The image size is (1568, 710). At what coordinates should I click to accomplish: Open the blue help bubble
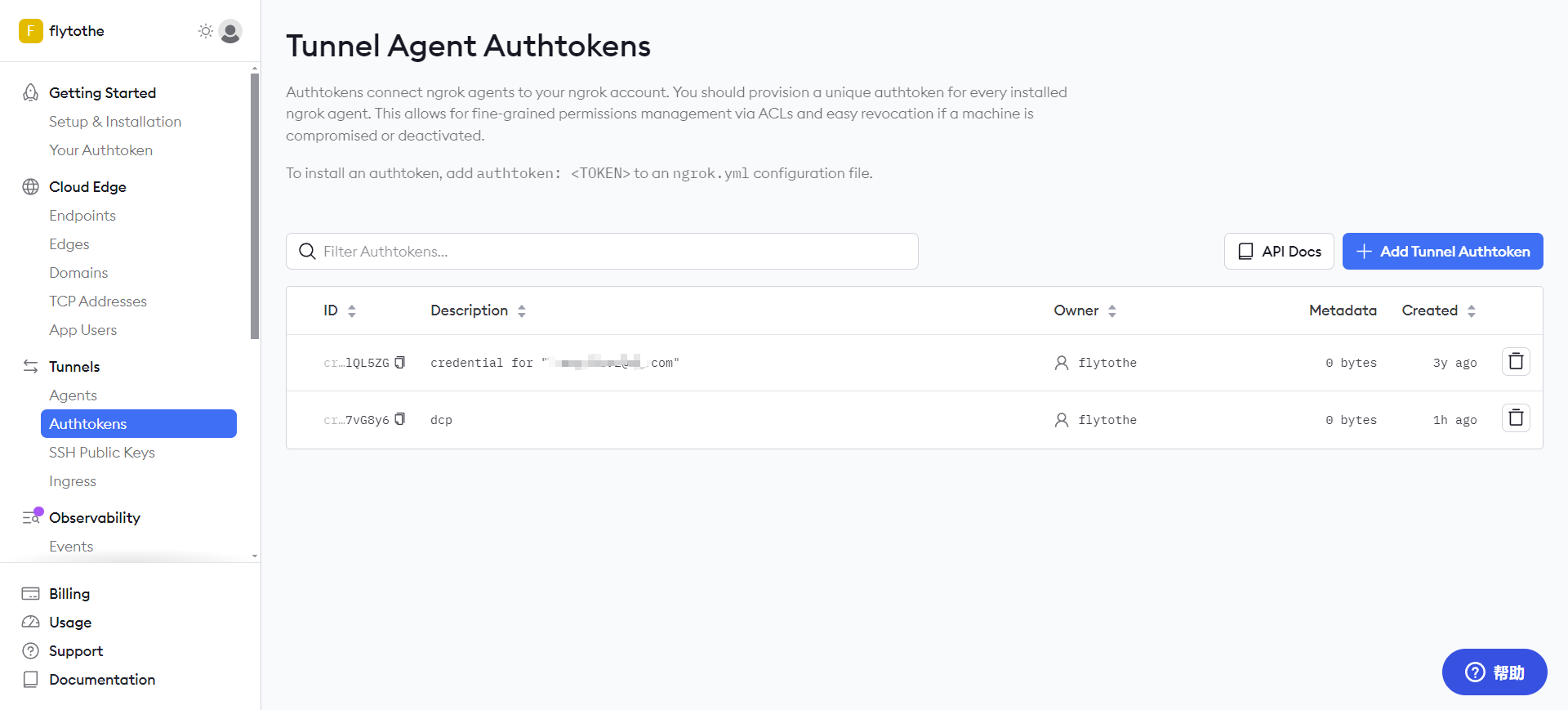point(1494,672)
